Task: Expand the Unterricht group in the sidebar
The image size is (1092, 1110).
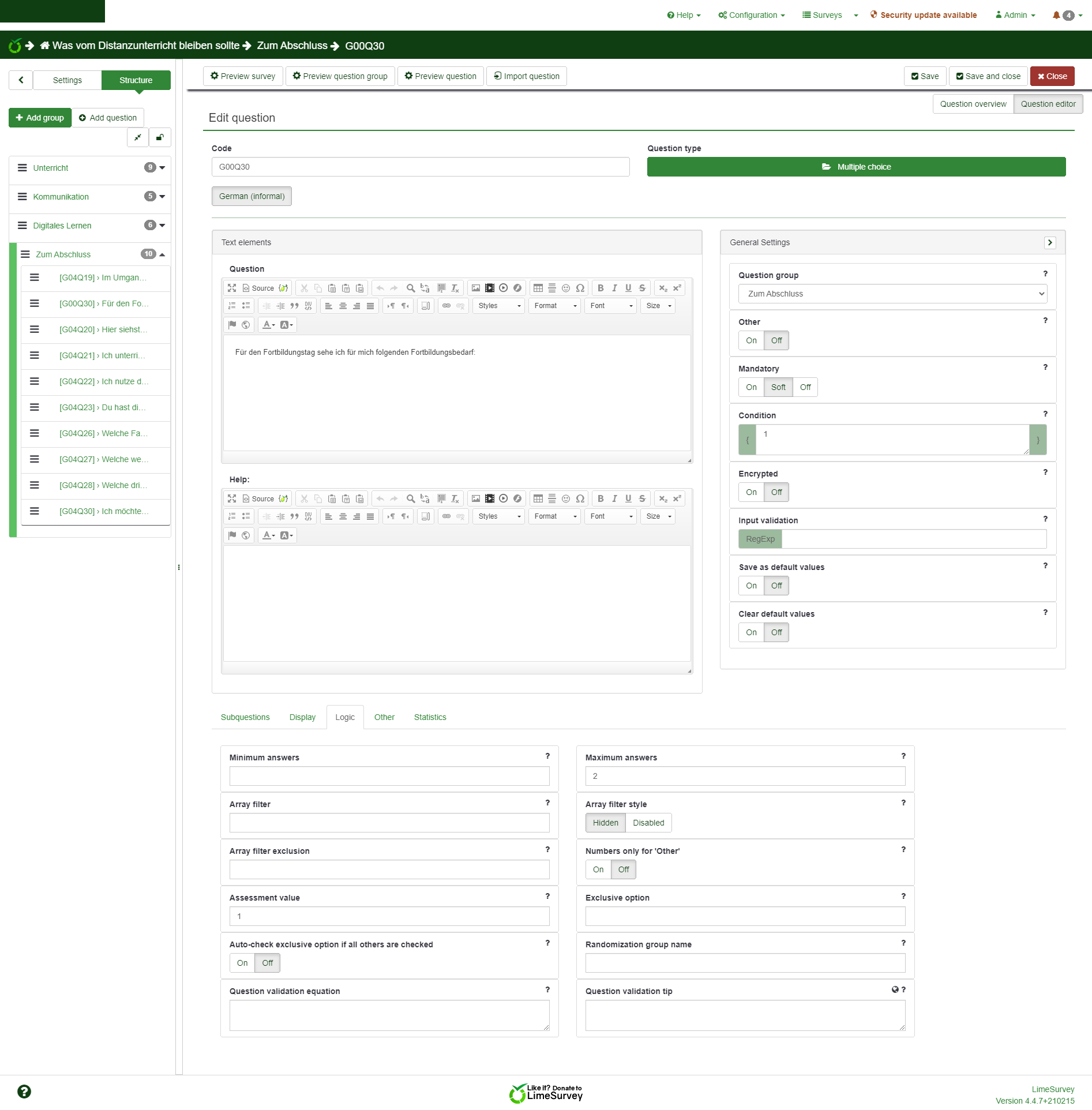Action: [x=162, y=168]
